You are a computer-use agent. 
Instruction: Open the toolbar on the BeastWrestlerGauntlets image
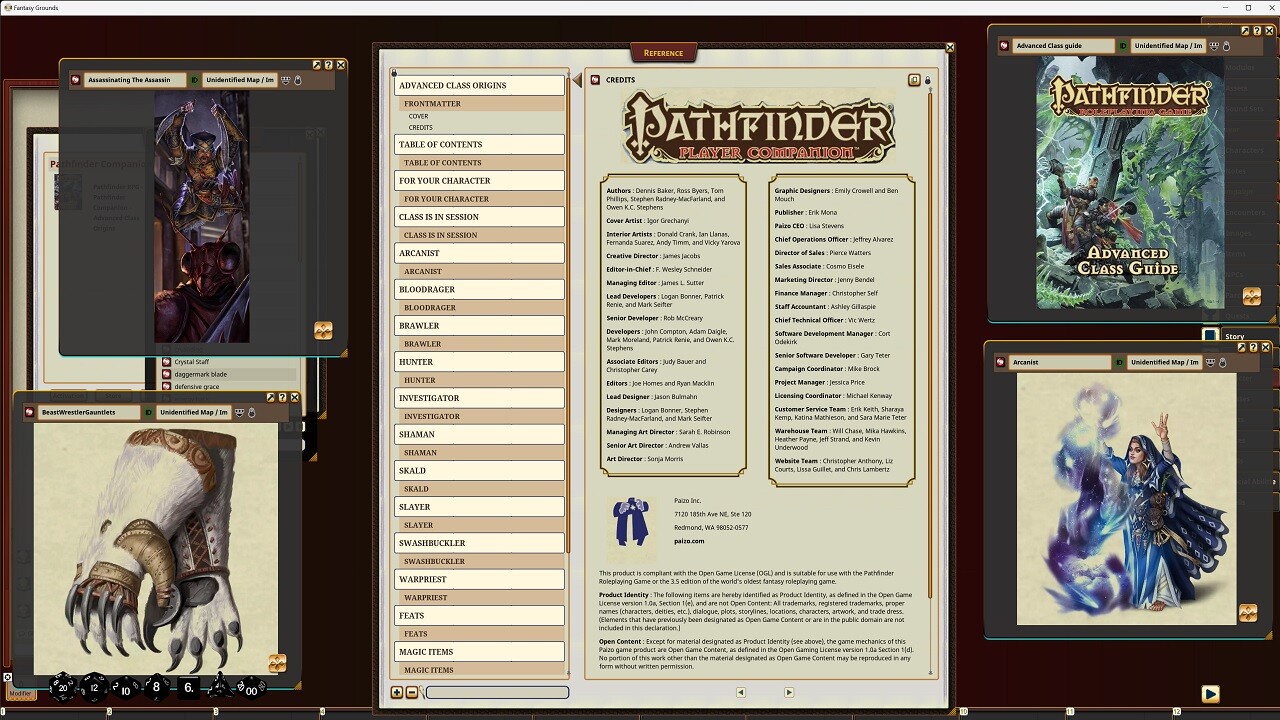[x=277, y=663]
